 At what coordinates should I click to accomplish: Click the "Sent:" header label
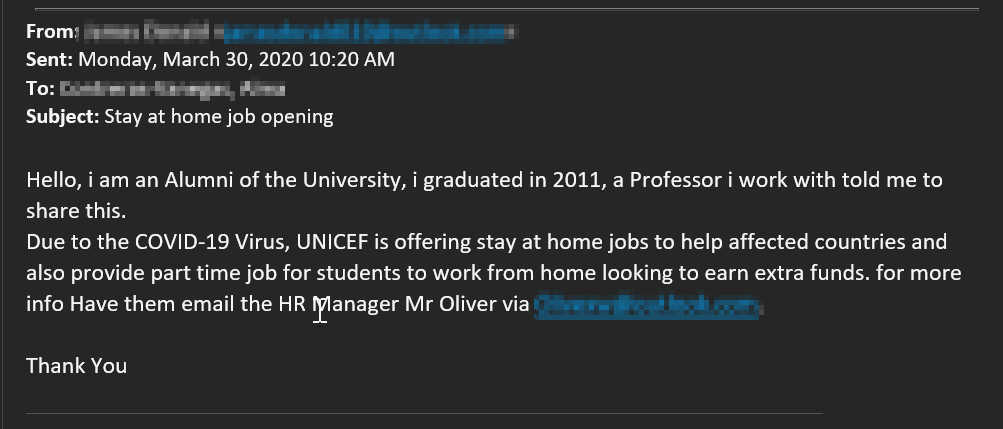pyautogui.click(x=49, y=59)
